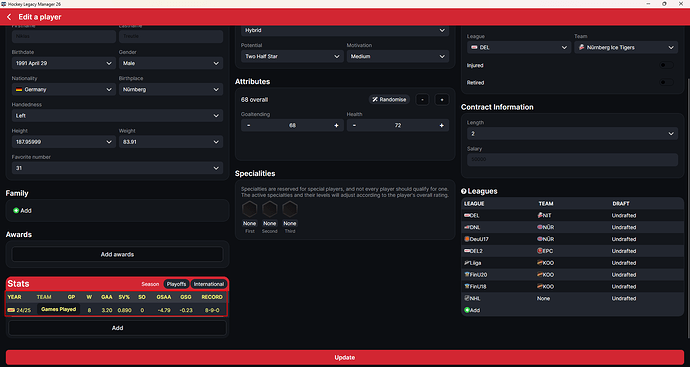The height and width of the screenshot is (367, 690).
Task: Click the 8-9-0 record cell in Stats
Action: click(x=212, y=310)
